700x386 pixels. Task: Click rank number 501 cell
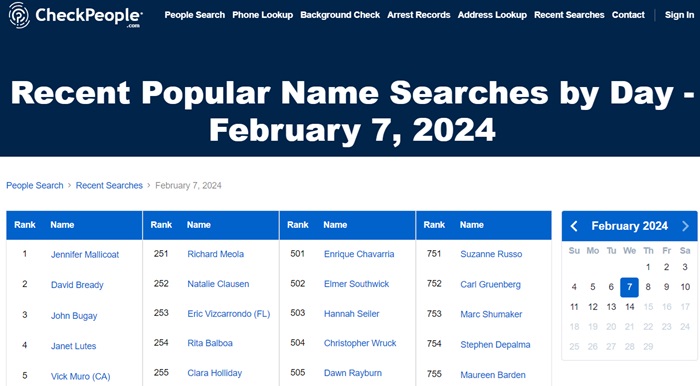tap(298, 254)
